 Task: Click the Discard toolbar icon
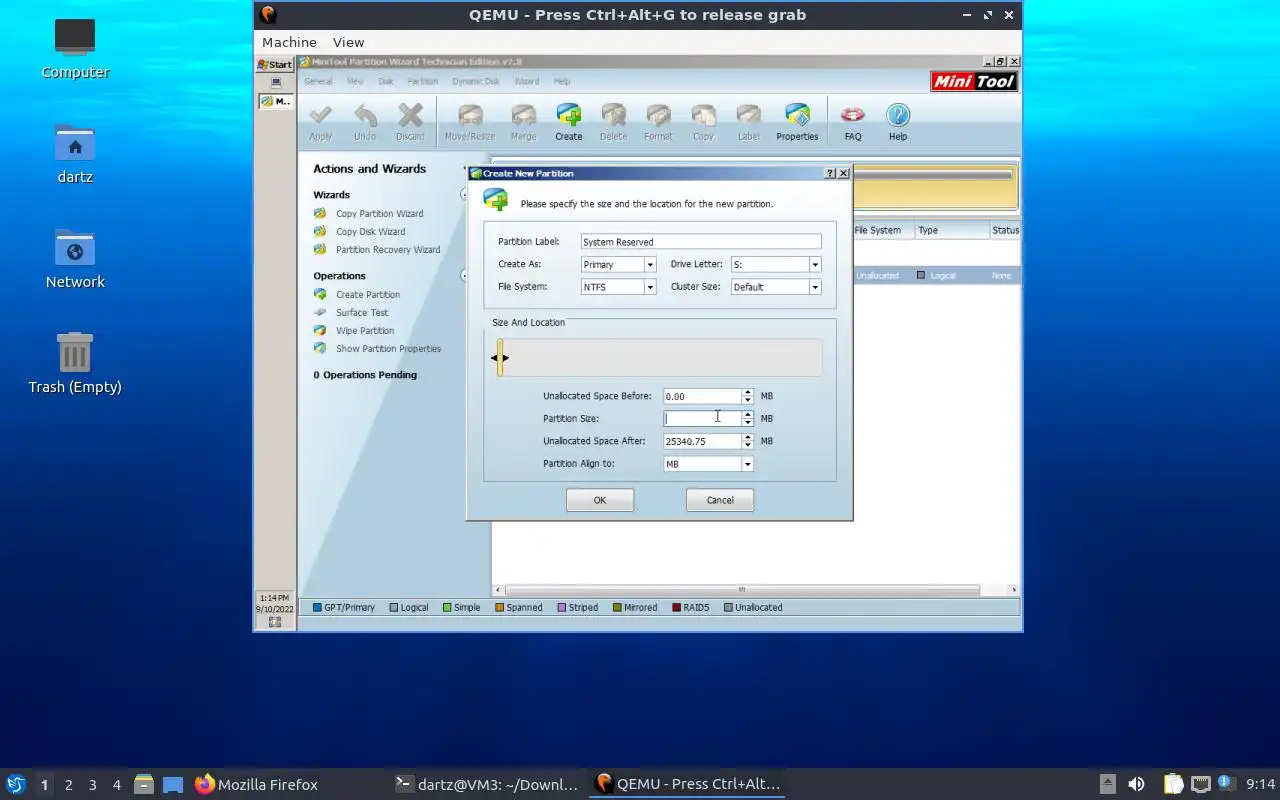[x=410, y=123]
